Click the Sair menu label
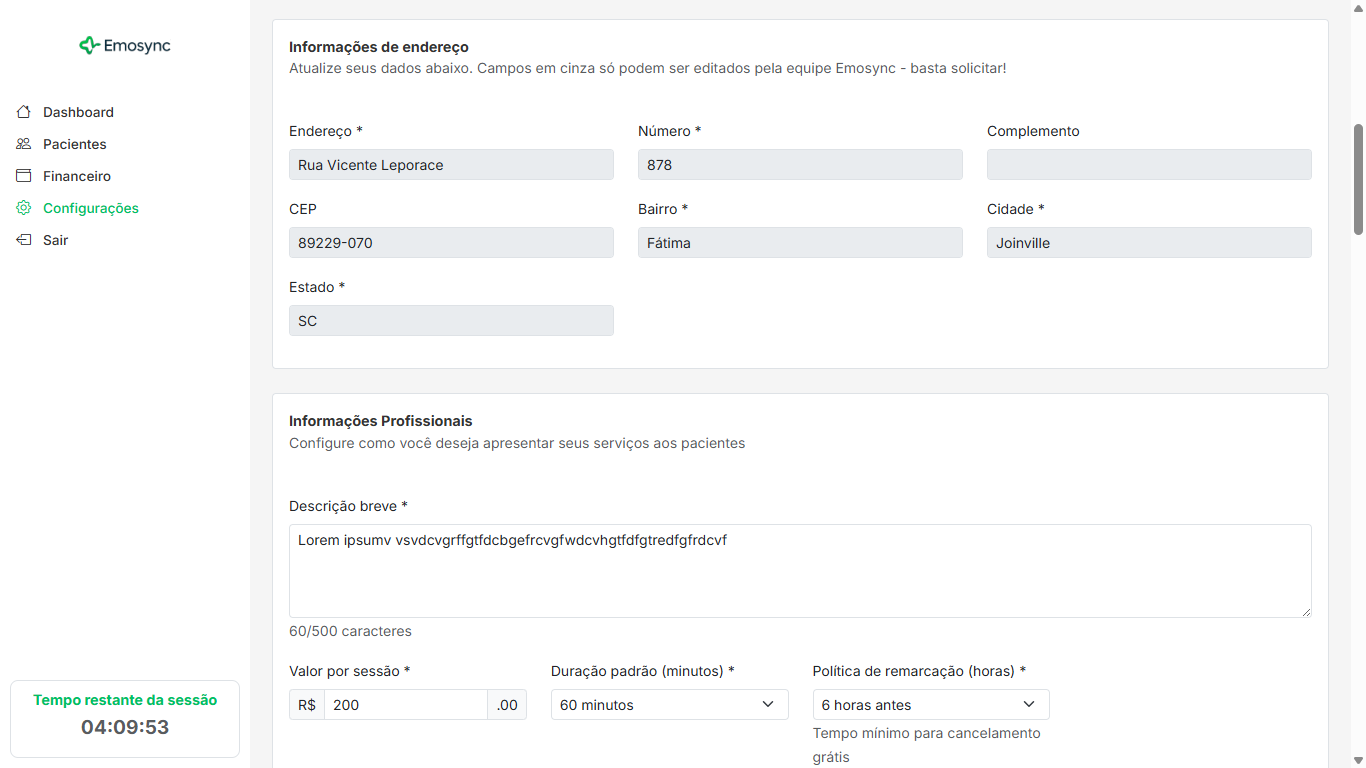This screenshot has height=768, width=1366. coord(56,240)
